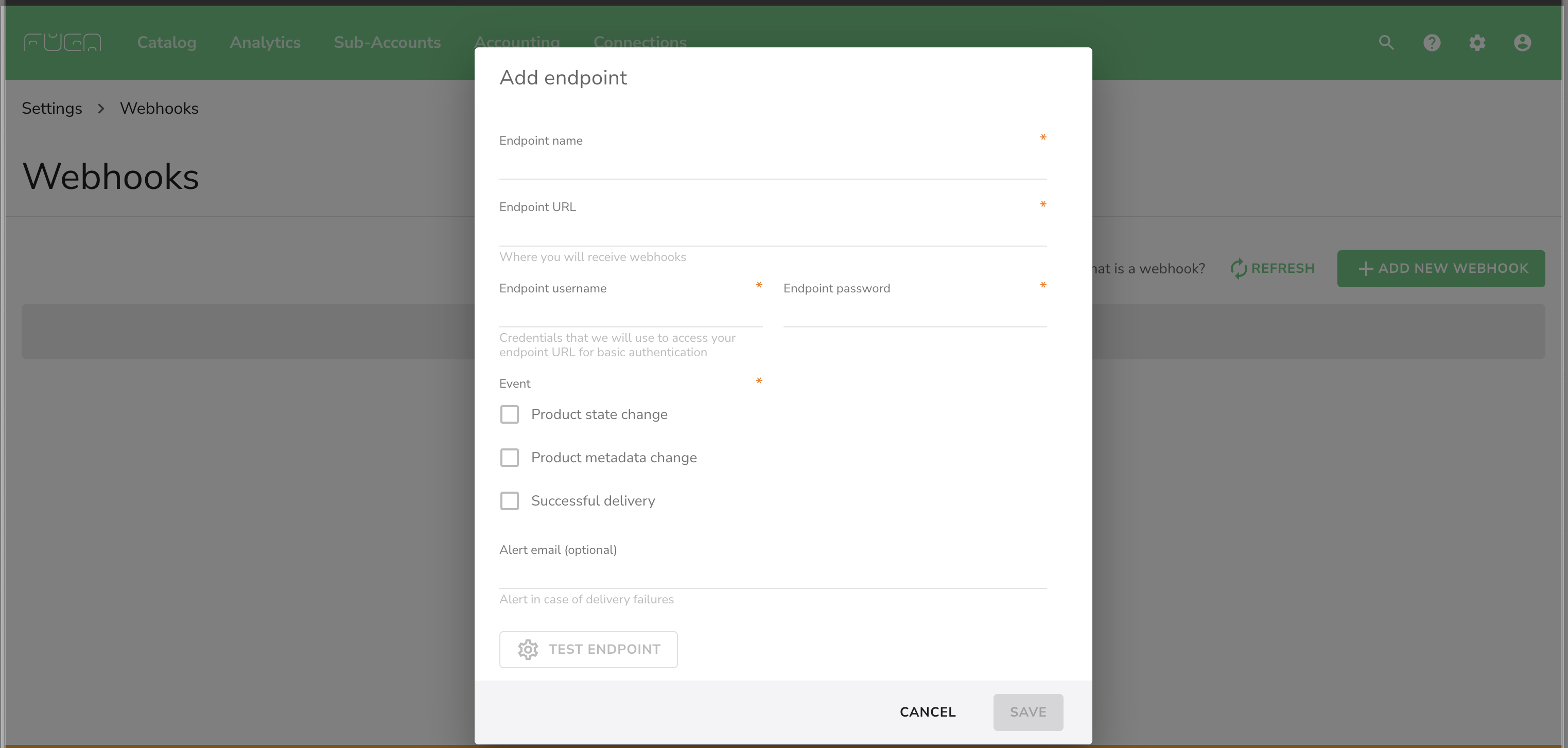Click the 'Where you will receive webhooks' hint
The height and width of the screenshot is (748, 1568).
(x=593, y=257)
